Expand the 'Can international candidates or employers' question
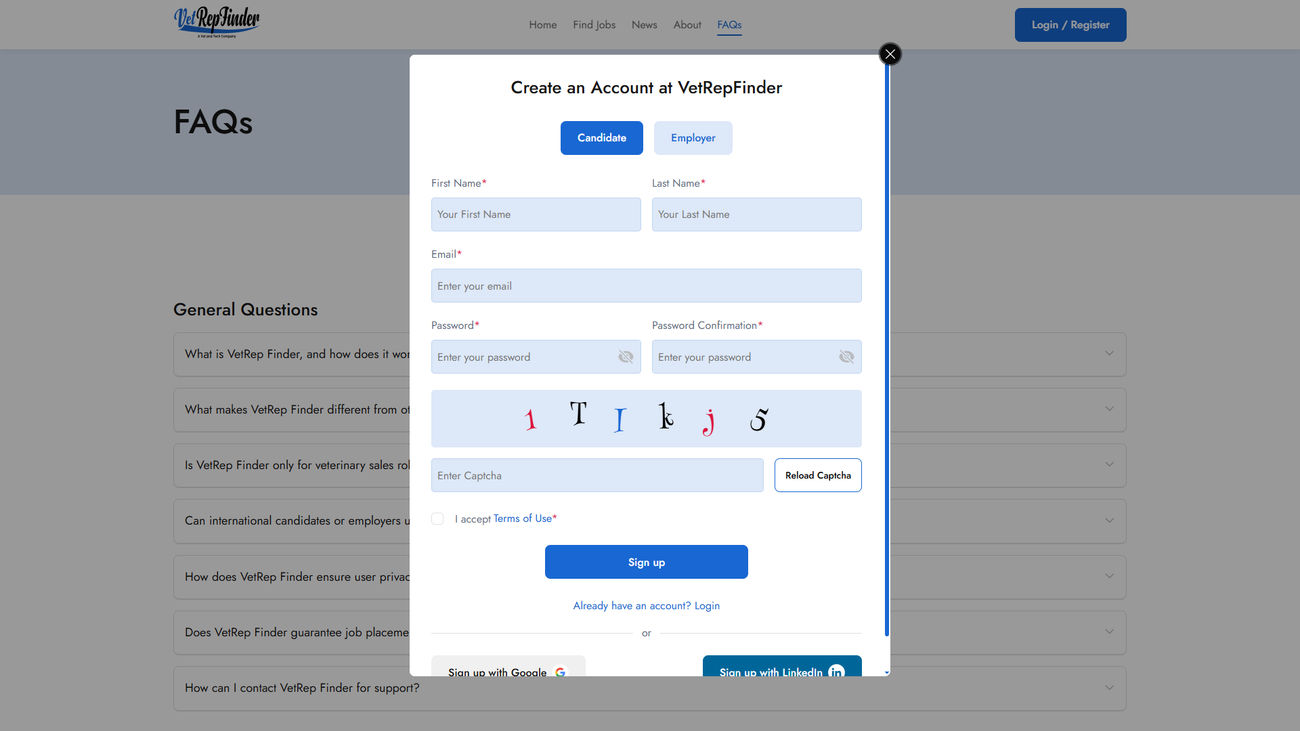 650,521
